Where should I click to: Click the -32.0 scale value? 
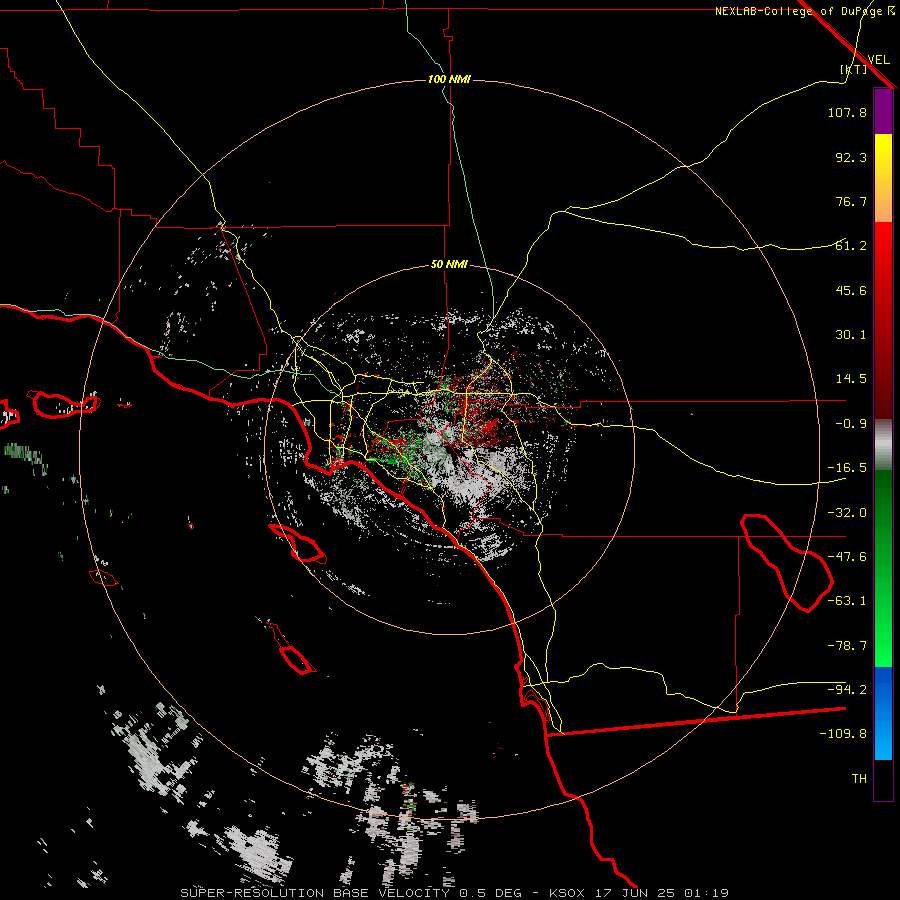pyautogui.click(x=847, y=513)
